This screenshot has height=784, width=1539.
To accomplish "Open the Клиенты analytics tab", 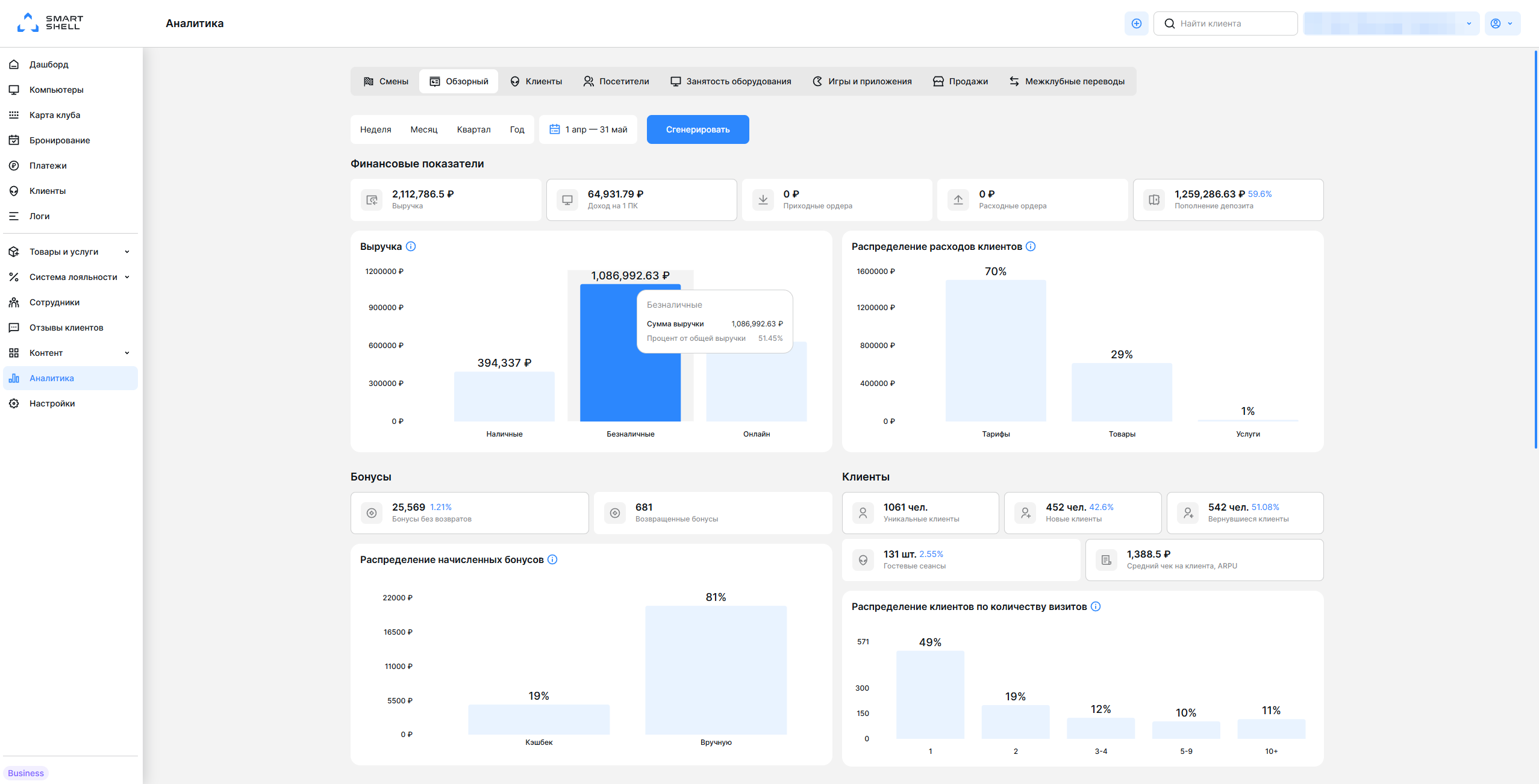I will click(x=535, y=81).
